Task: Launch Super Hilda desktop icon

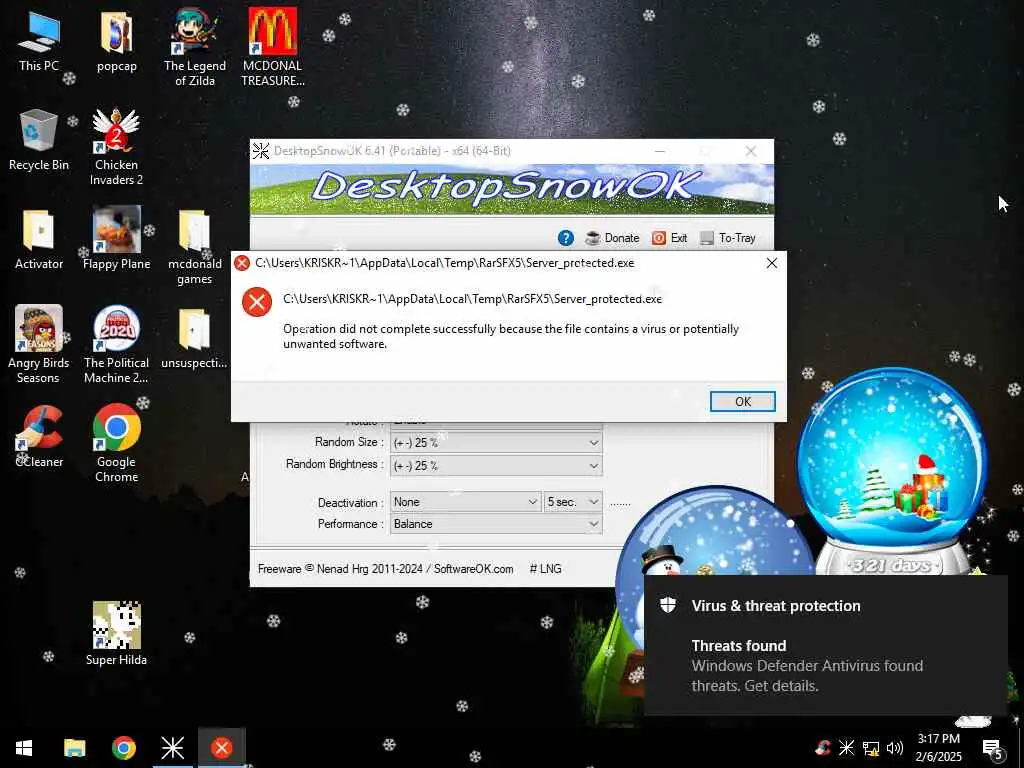Action: (116, 633)
